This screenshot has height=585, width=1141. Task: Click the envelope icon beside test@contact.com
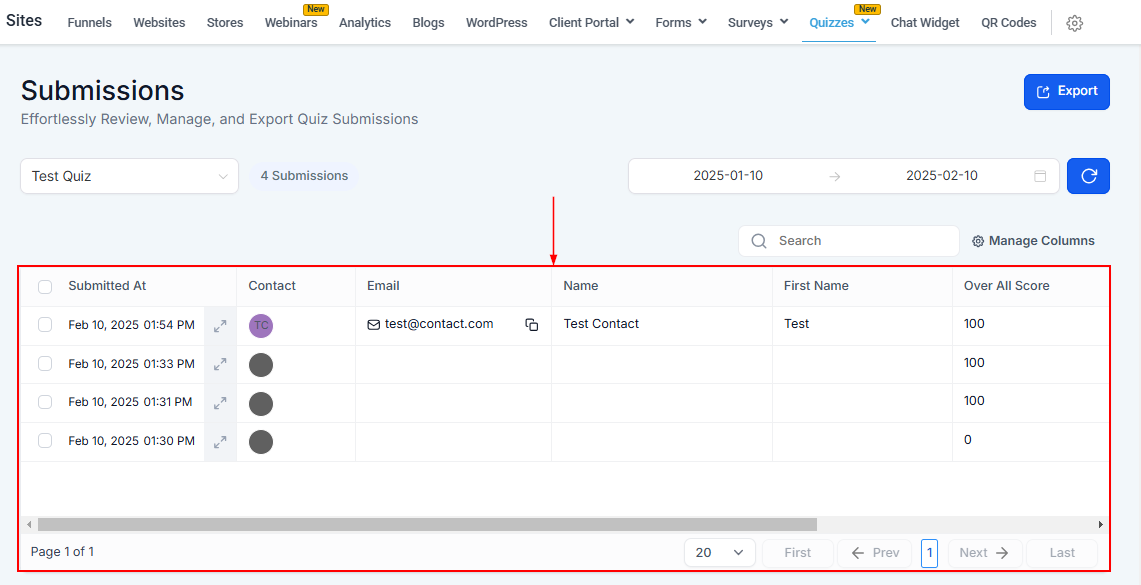pos(373,325)
